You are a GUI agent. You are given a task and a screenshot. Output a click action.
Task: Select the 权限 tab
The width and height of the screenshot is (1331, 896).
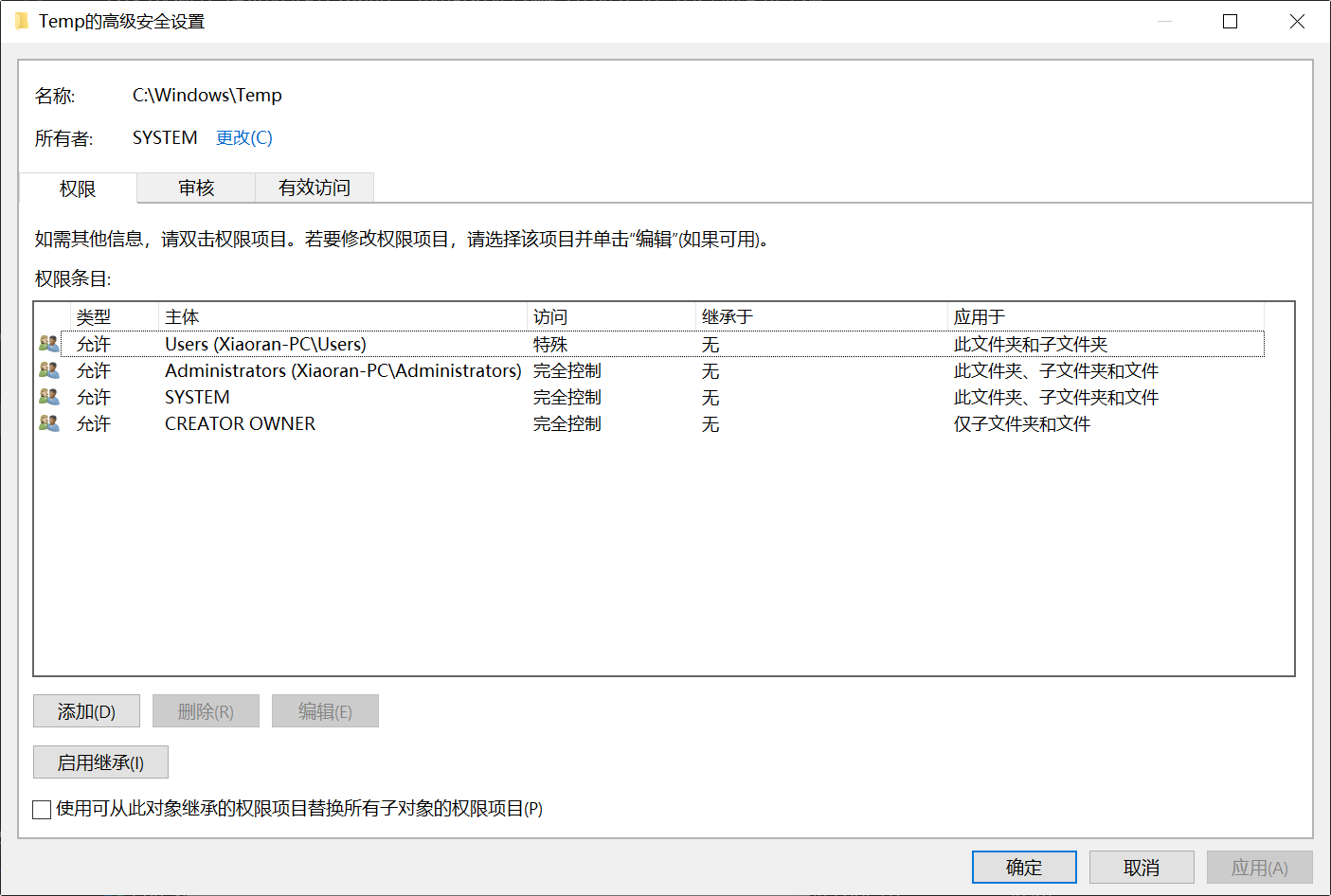[x=78, y=188]
